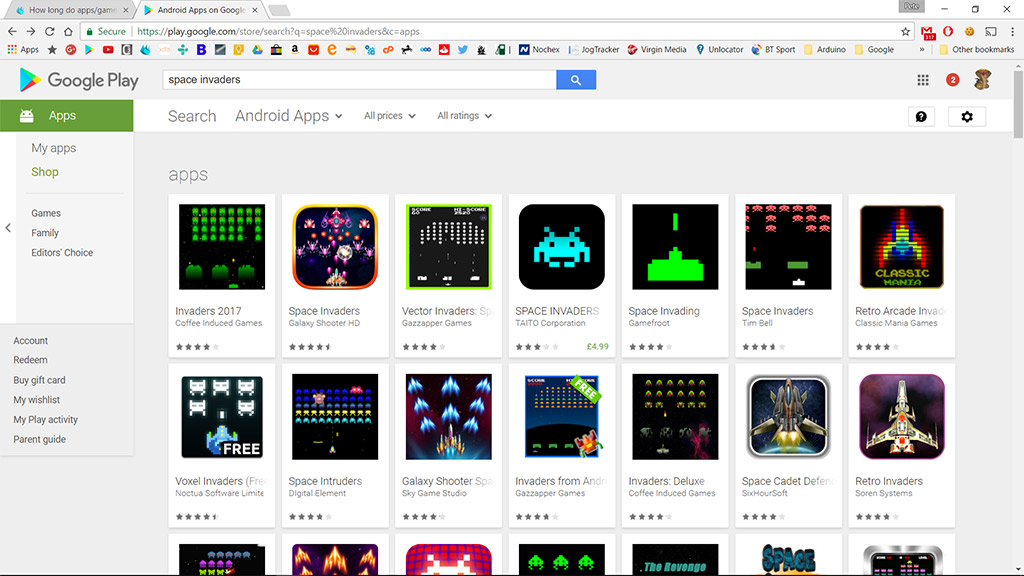
Task: Open the All prices filter dropdown
Action: (x=389, y=116)
